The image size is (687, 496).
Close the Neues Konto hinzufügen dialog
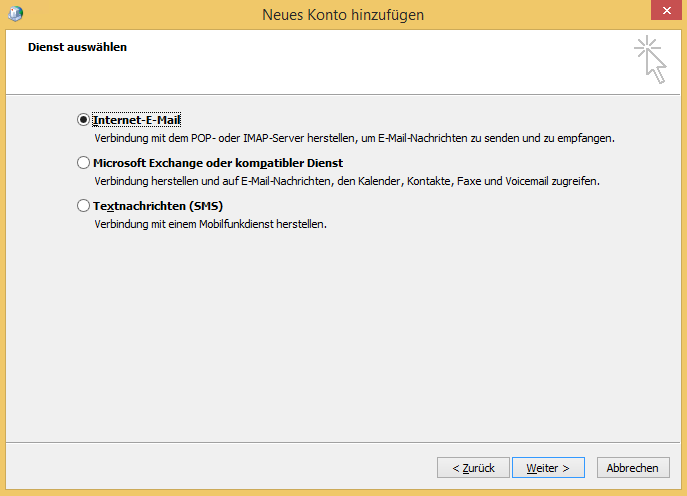click(660, 12)
